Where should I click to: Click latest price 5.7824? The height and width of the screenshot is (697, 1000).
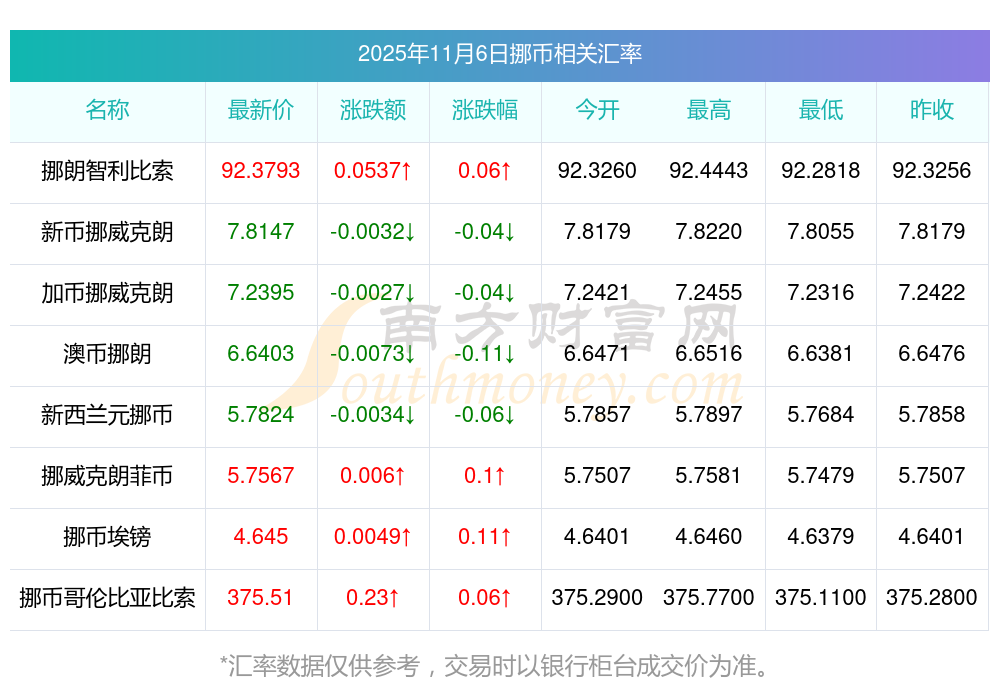pos(260,415)
